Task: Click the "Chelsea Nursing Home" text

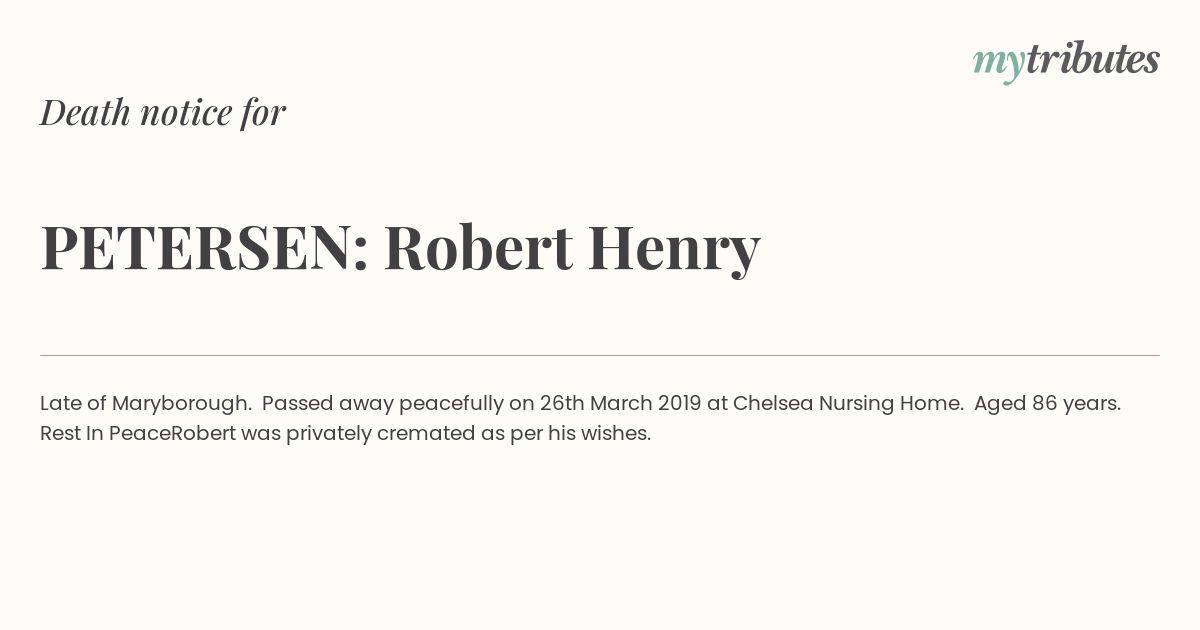Action: (x=848, y=403)
